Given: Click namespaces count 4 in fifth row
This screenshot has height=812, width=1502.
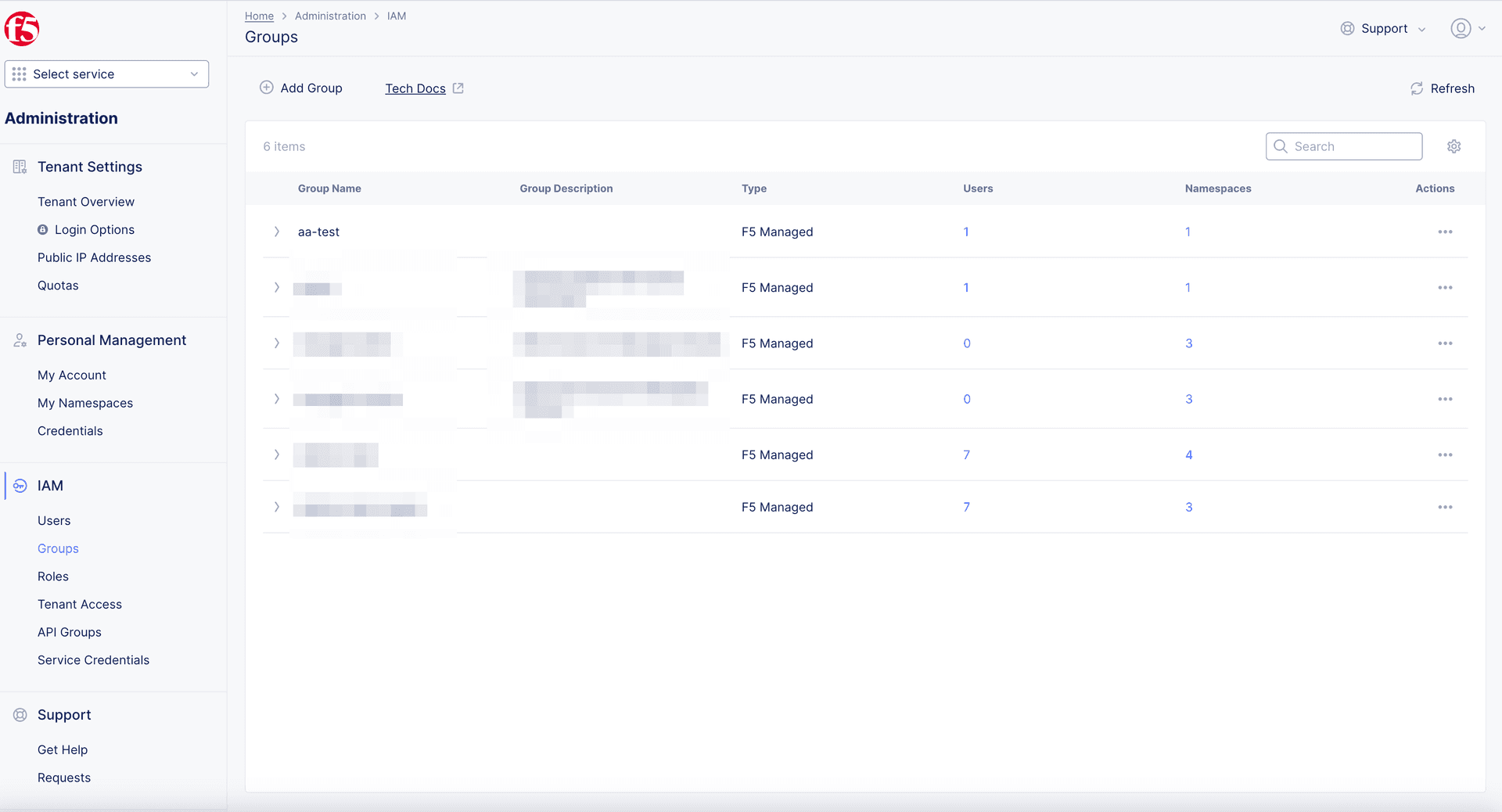Looking at the screenshot, I should pyautogui.click(x=1189, y=455).
